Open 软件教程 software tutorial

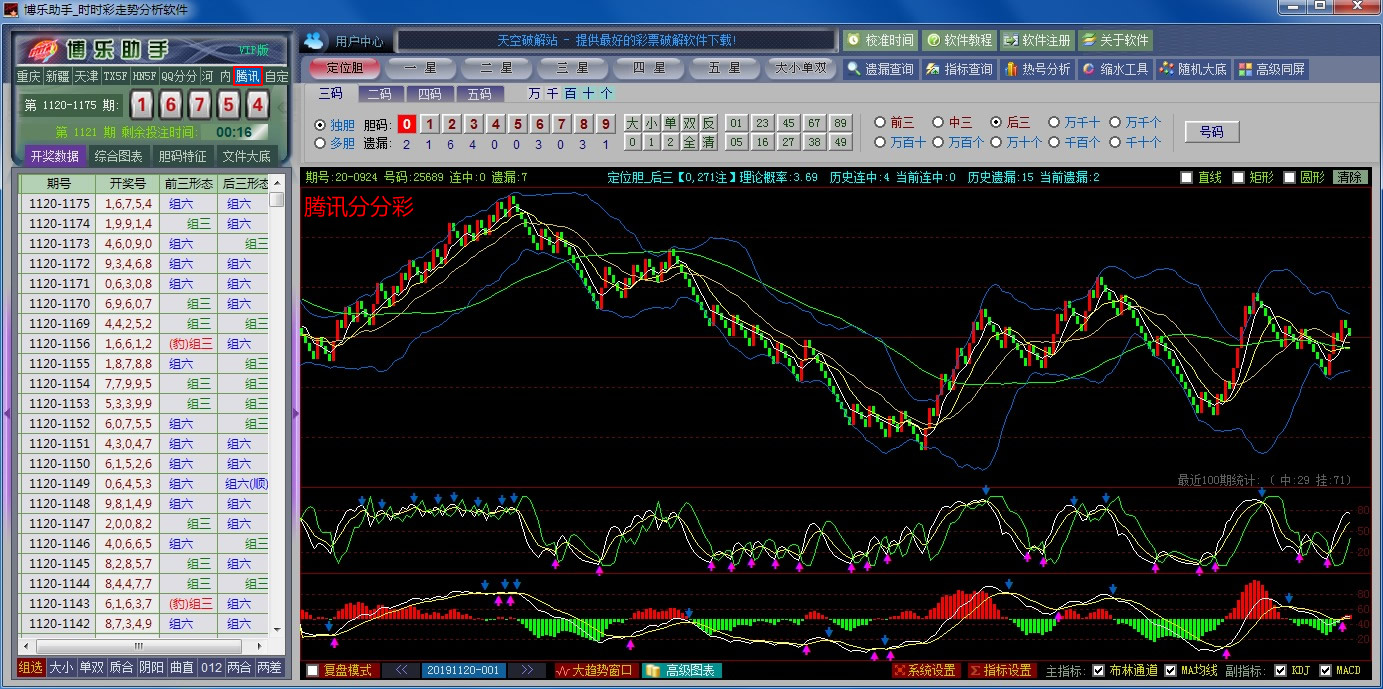(x=958, y=41)
